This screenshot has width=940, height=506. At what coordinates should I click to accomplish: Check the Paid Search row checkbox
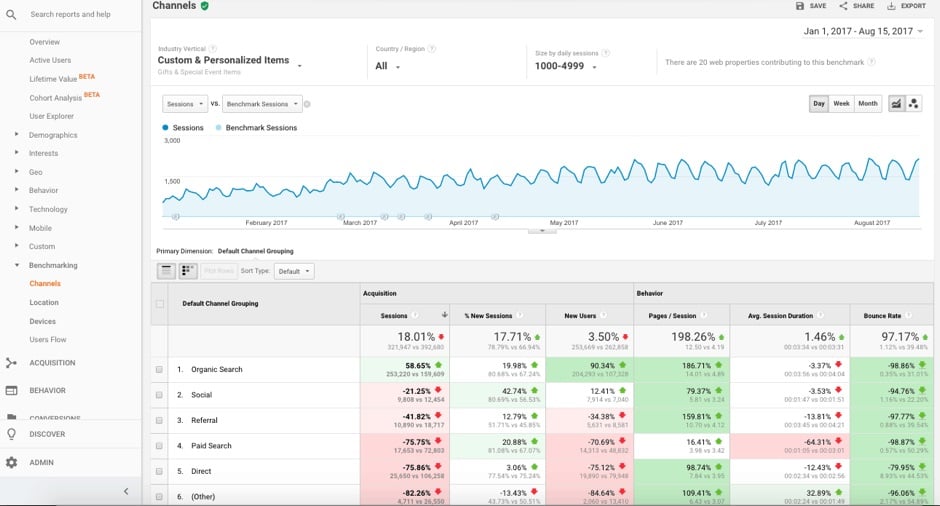pos(159,445)
